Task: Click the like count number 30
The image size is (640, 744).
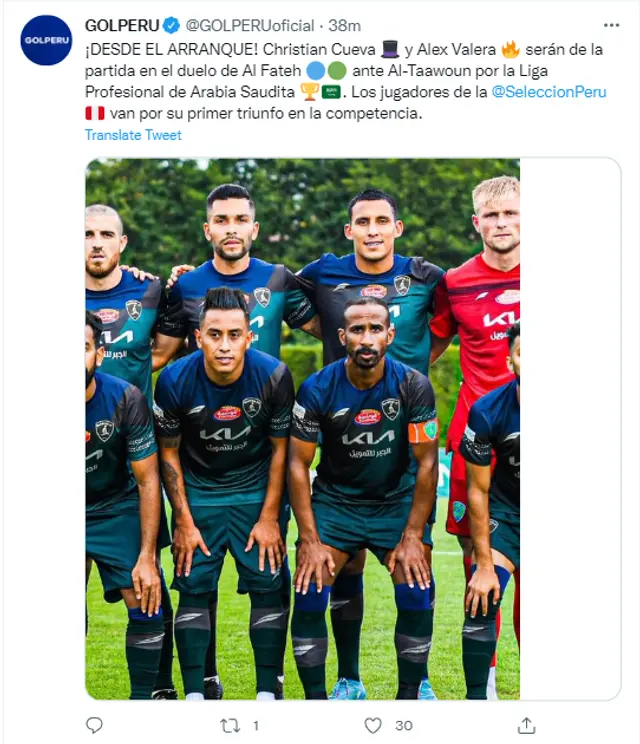Action: click(x=404, y=725)
